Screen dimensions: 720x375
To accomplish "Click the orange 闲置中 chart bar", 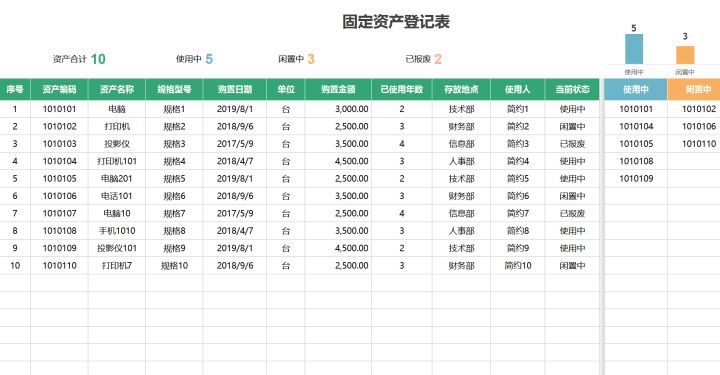I will point(685,55).
